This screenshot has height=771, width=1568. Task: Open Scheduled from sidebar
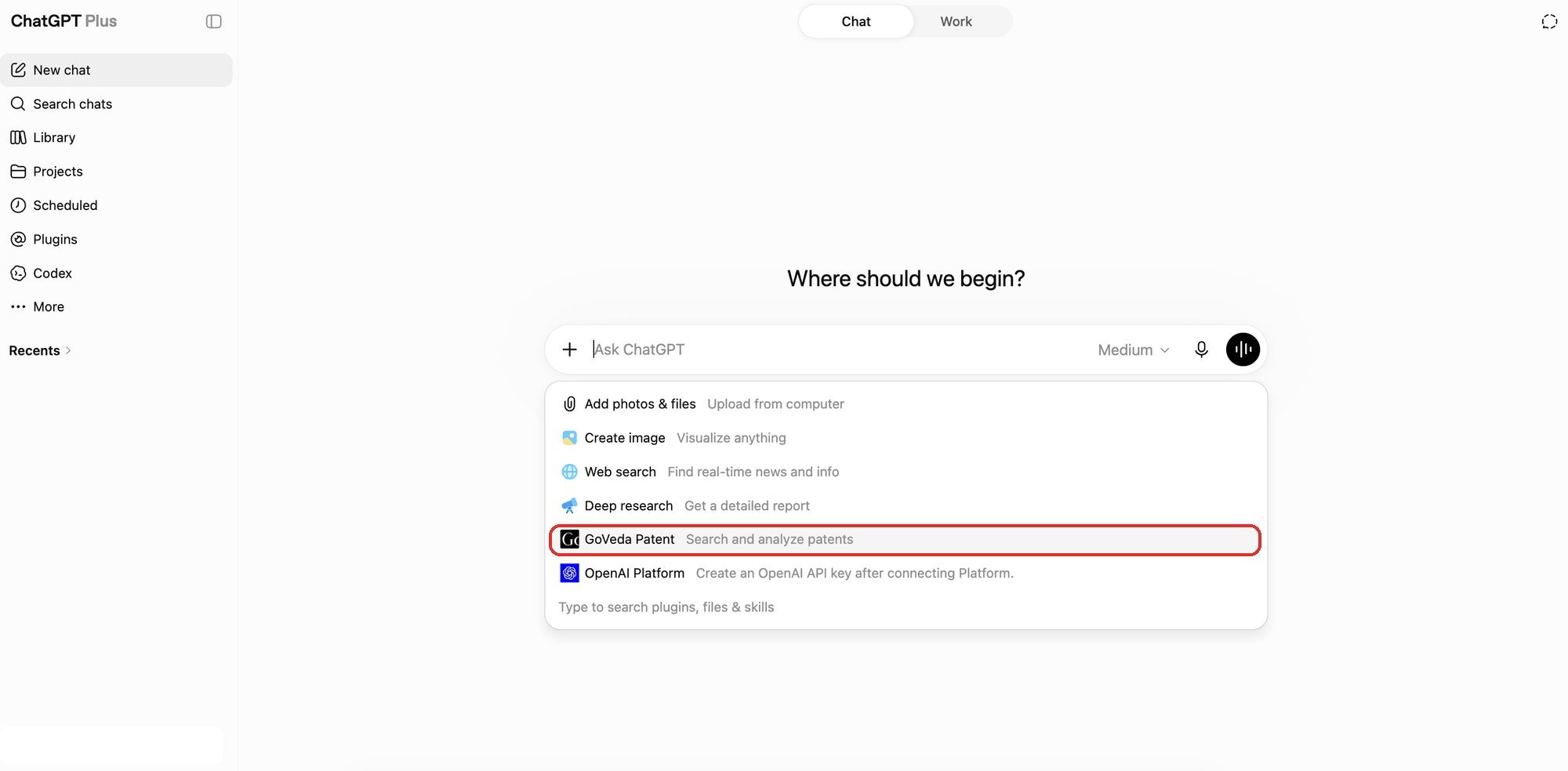(x=117, y=205)
